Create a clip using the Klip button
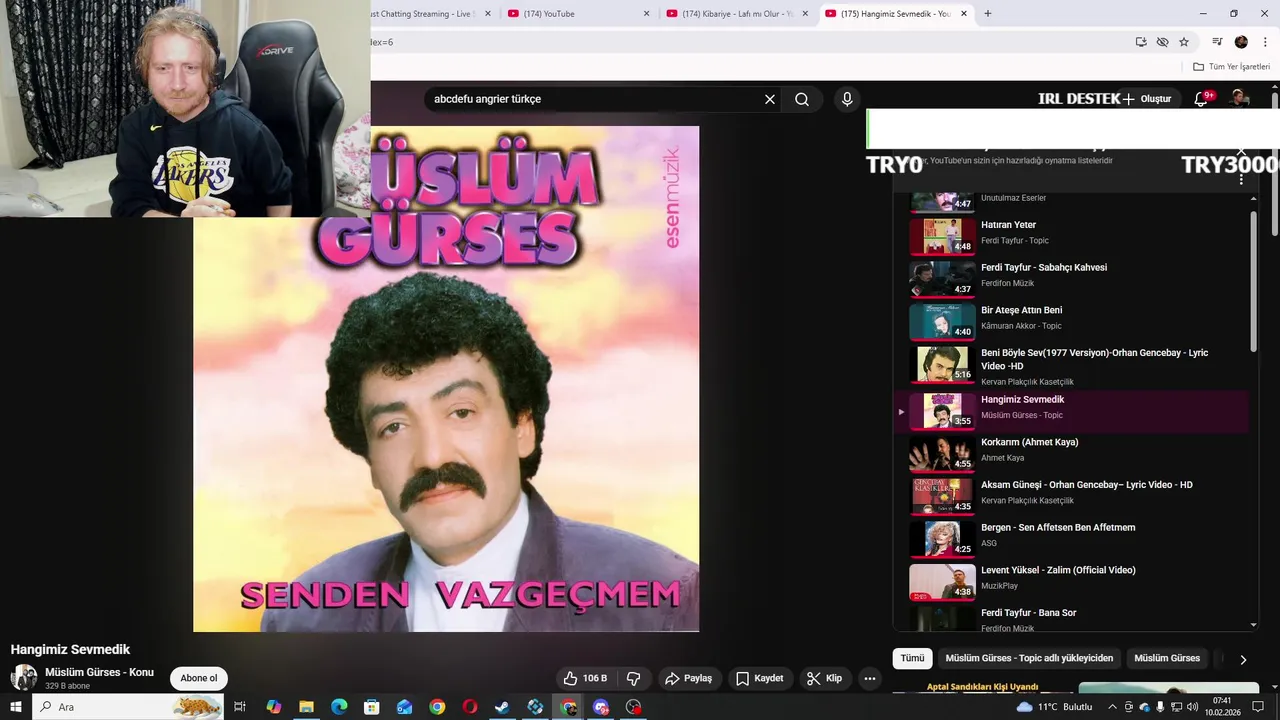 (x=825, y=678)
